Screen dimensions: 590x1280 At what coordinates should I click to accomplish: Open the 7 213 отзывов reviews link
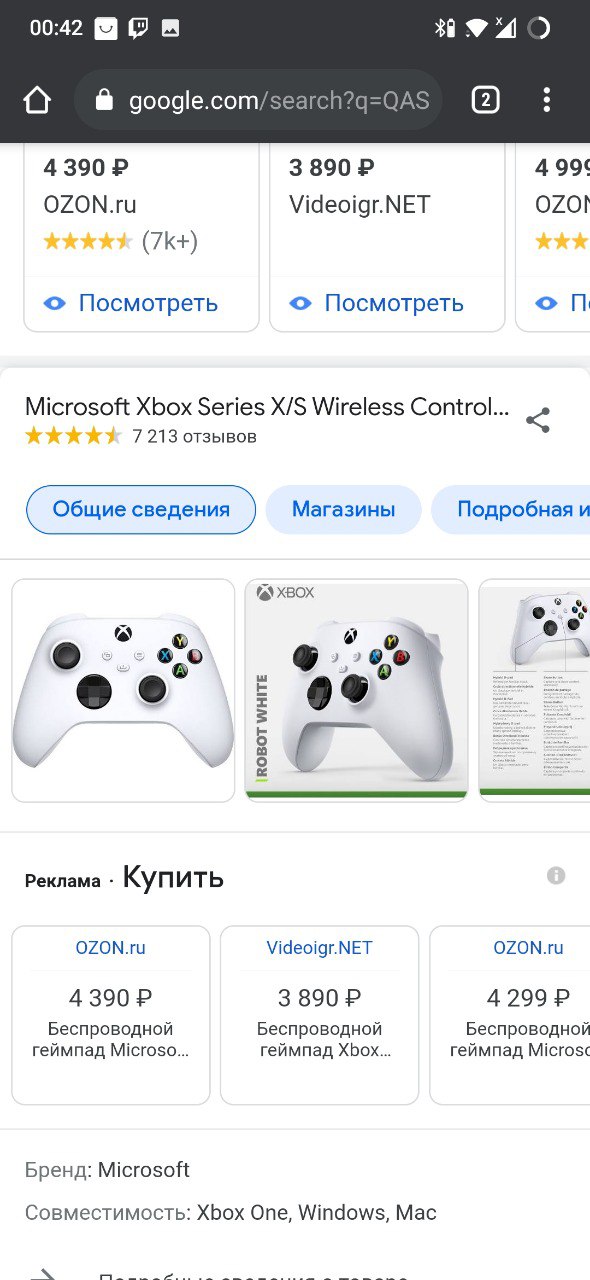coord(194,437)
